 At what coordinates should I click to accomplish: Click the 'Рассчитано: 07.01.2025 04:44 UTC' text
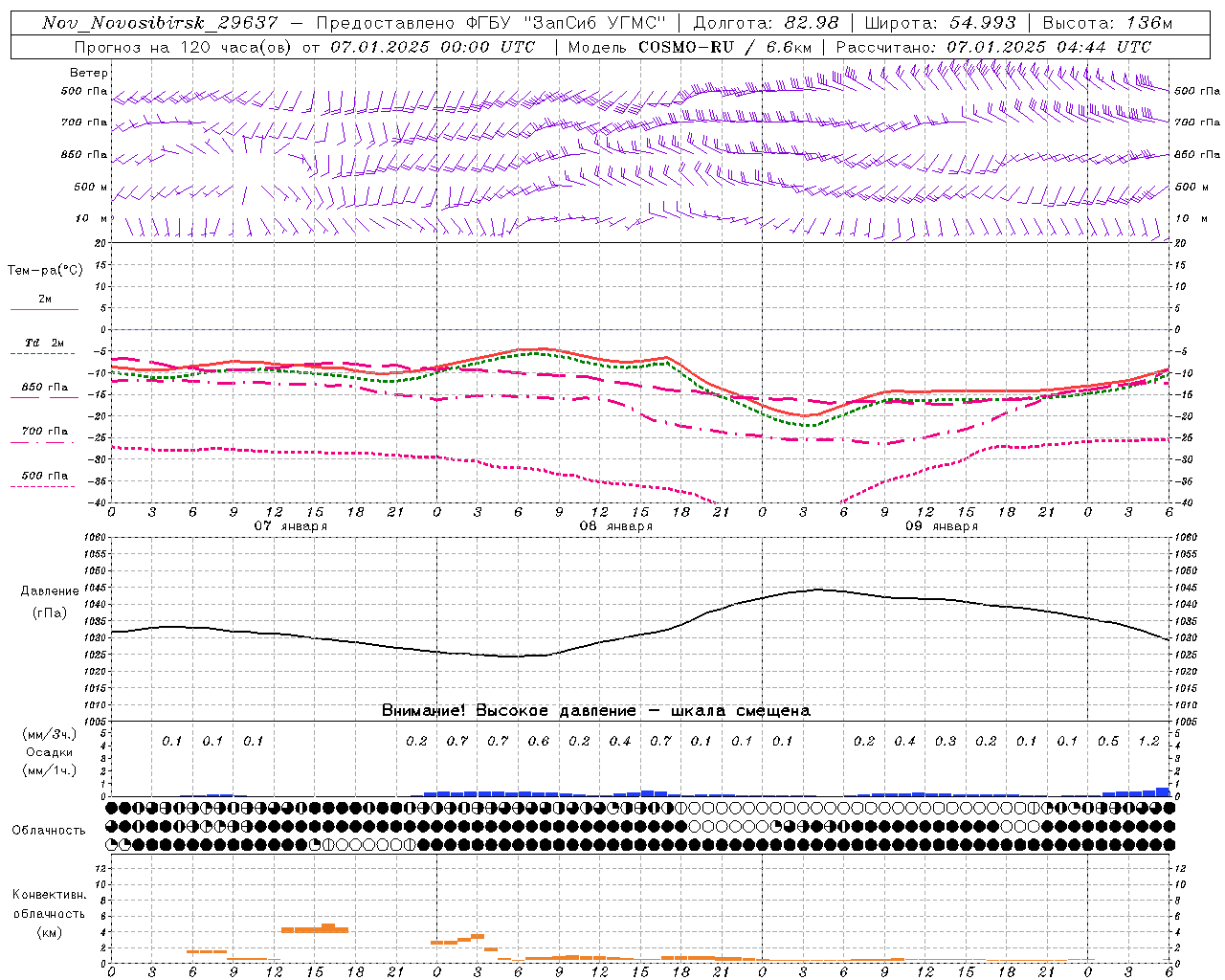pos(993,47)
